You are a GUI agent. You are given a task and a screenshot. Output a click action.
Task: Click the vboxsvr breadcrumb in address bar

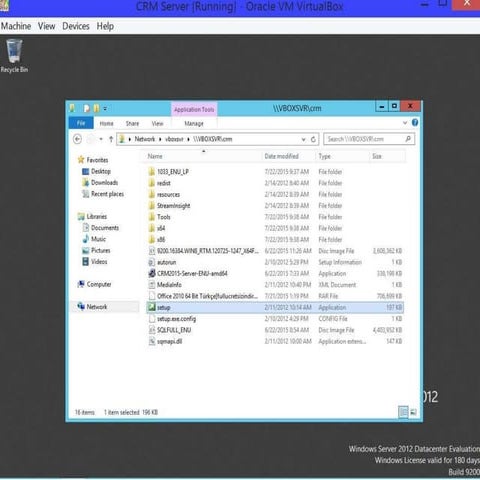(174, 139)
